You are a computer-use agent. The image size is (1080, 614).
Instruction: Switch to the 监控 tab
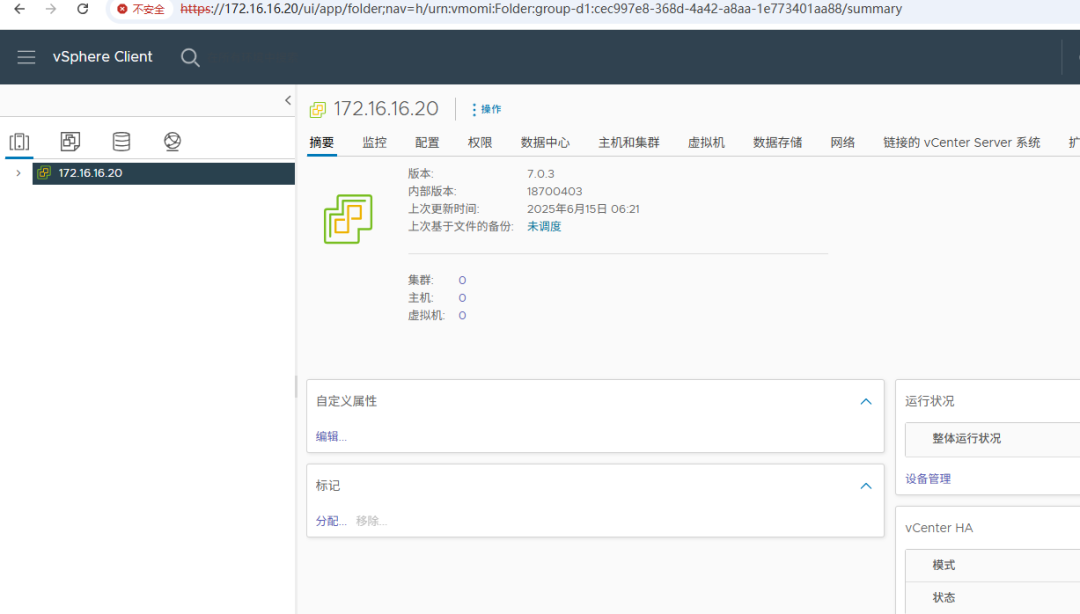pos(375,143)
